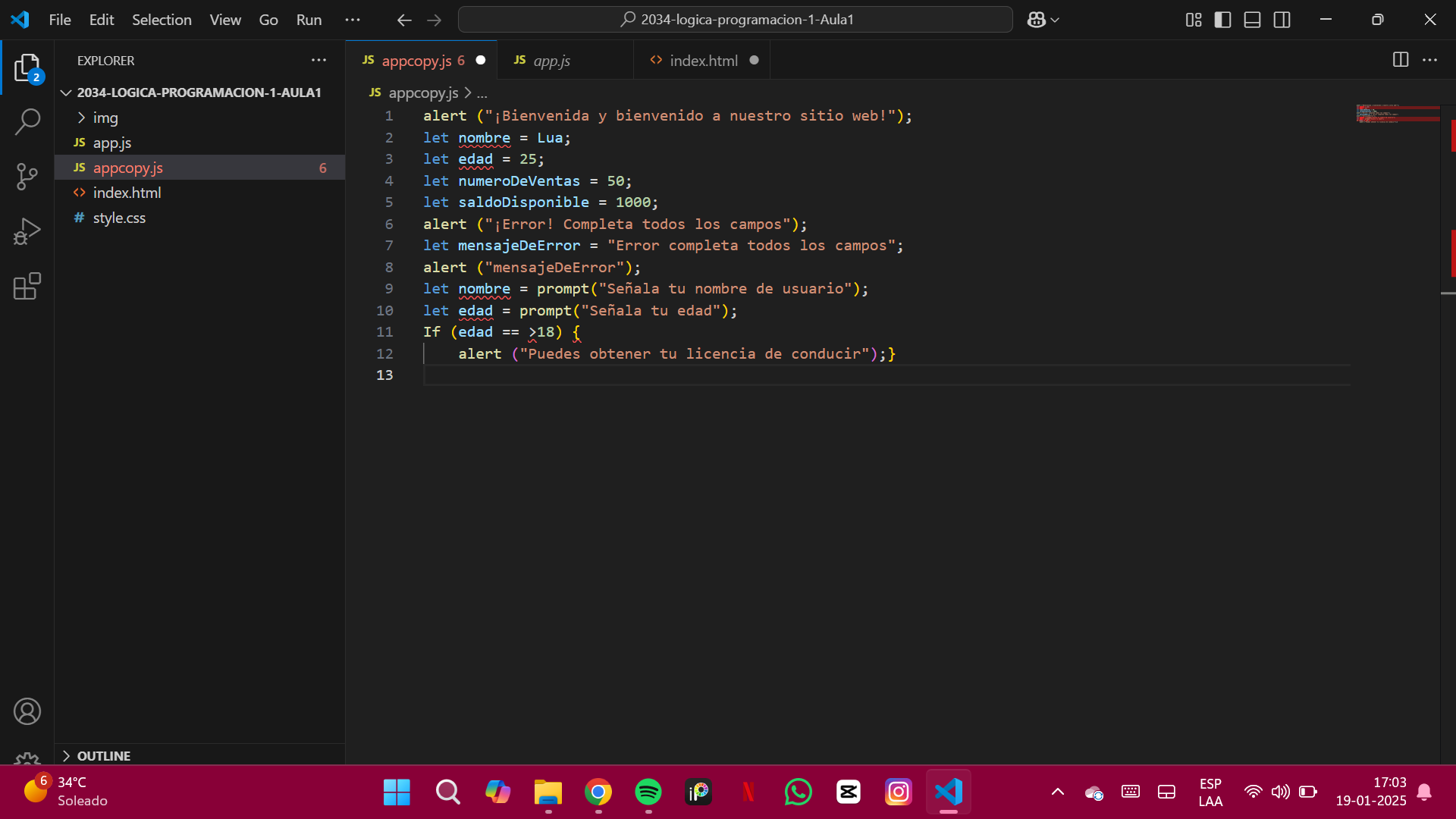The width and height of the screenshot is (1456, 819).
Task: Toggle the secondary side bar
Action: (x=1282, y=20)
